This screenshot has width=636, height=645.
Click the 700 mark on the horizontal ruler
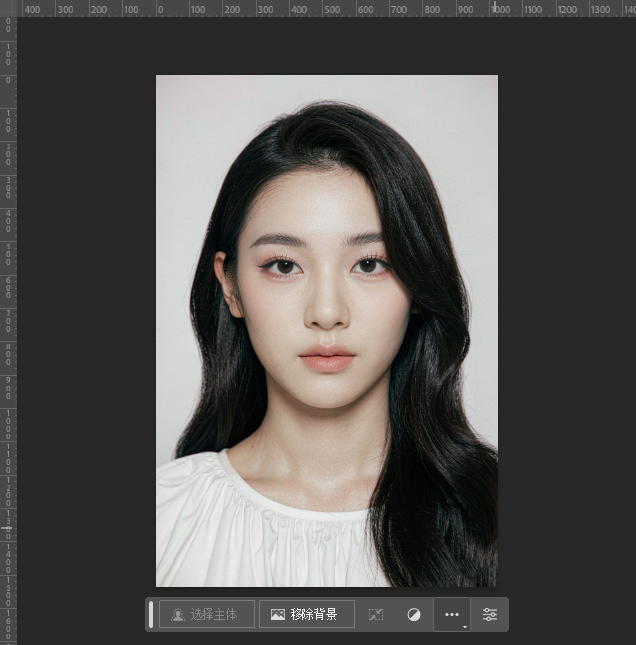(399, 9)
